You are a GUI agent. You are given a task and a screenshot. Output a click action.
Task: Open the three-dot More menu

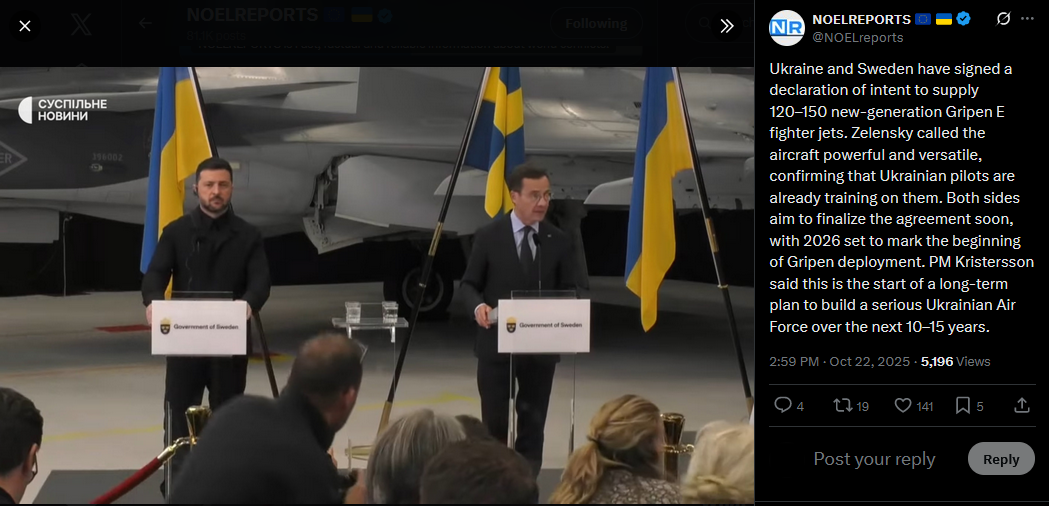pos(1027,19)
